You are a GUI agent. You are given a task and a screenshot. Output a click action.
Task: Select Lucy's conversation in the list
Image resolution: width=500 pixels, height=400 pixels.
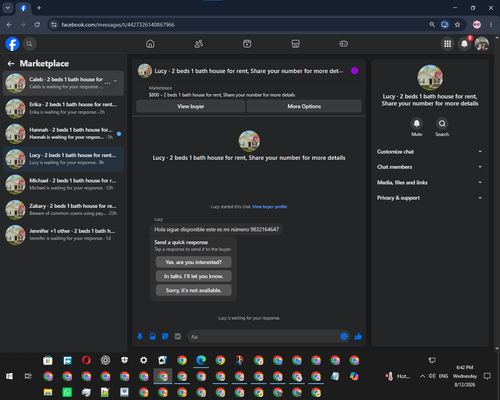point(63,159)
